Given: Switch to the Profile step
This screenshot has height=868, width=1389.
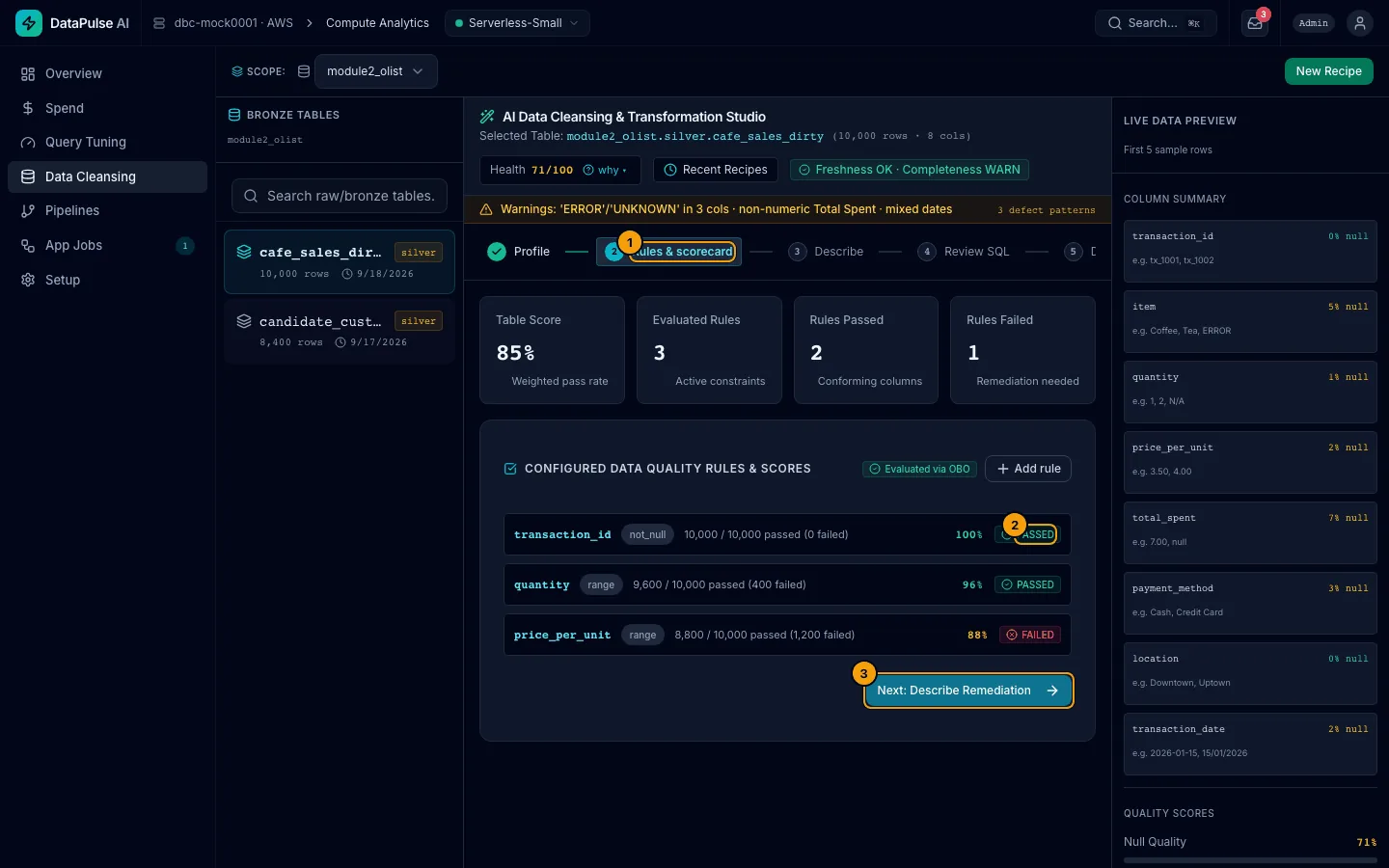Looking at the screenshot, I should [x=519, y=252].
